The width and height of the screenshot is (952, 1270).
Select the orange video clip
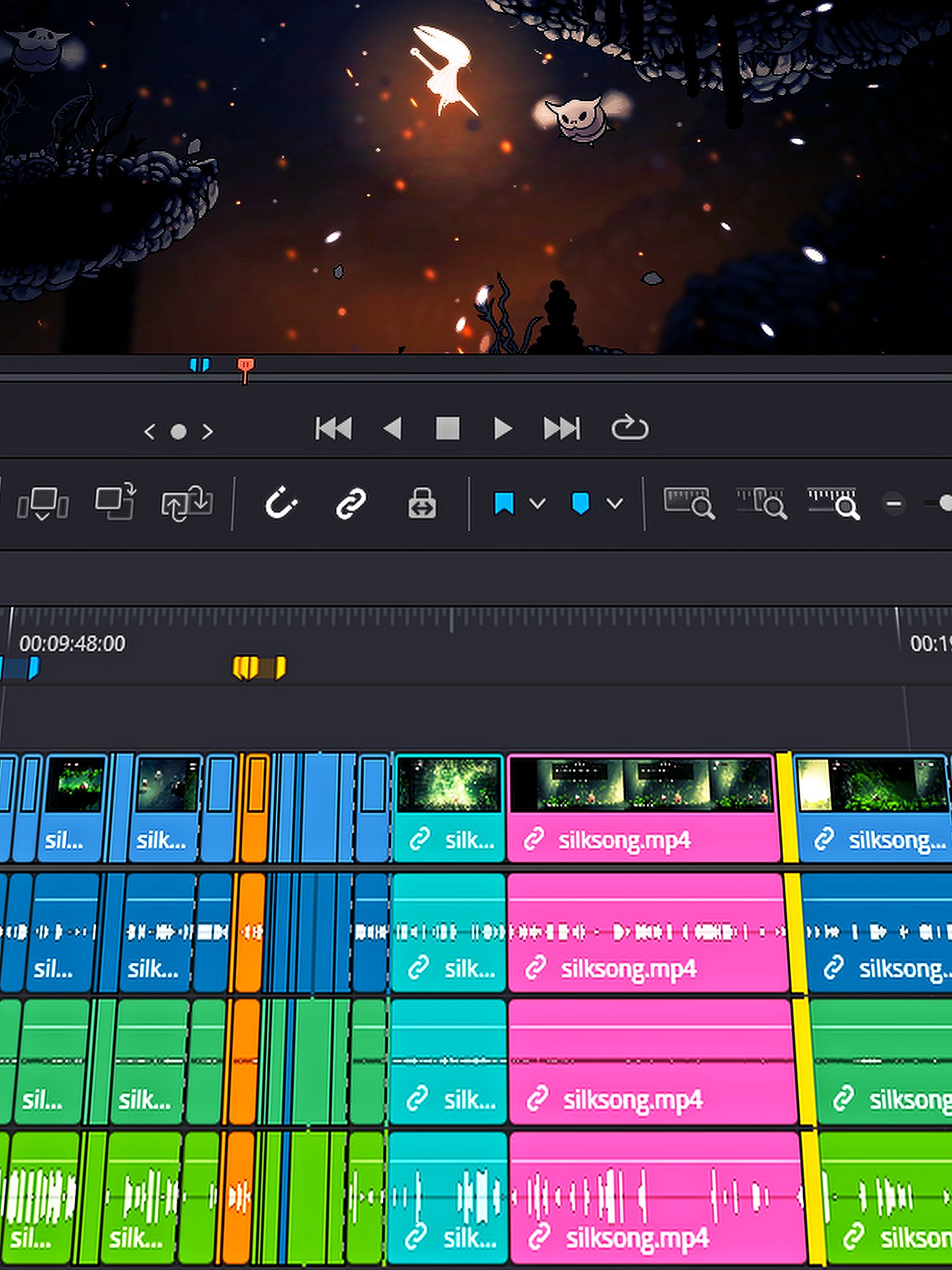pyautogui.click(x=255, y=808)
